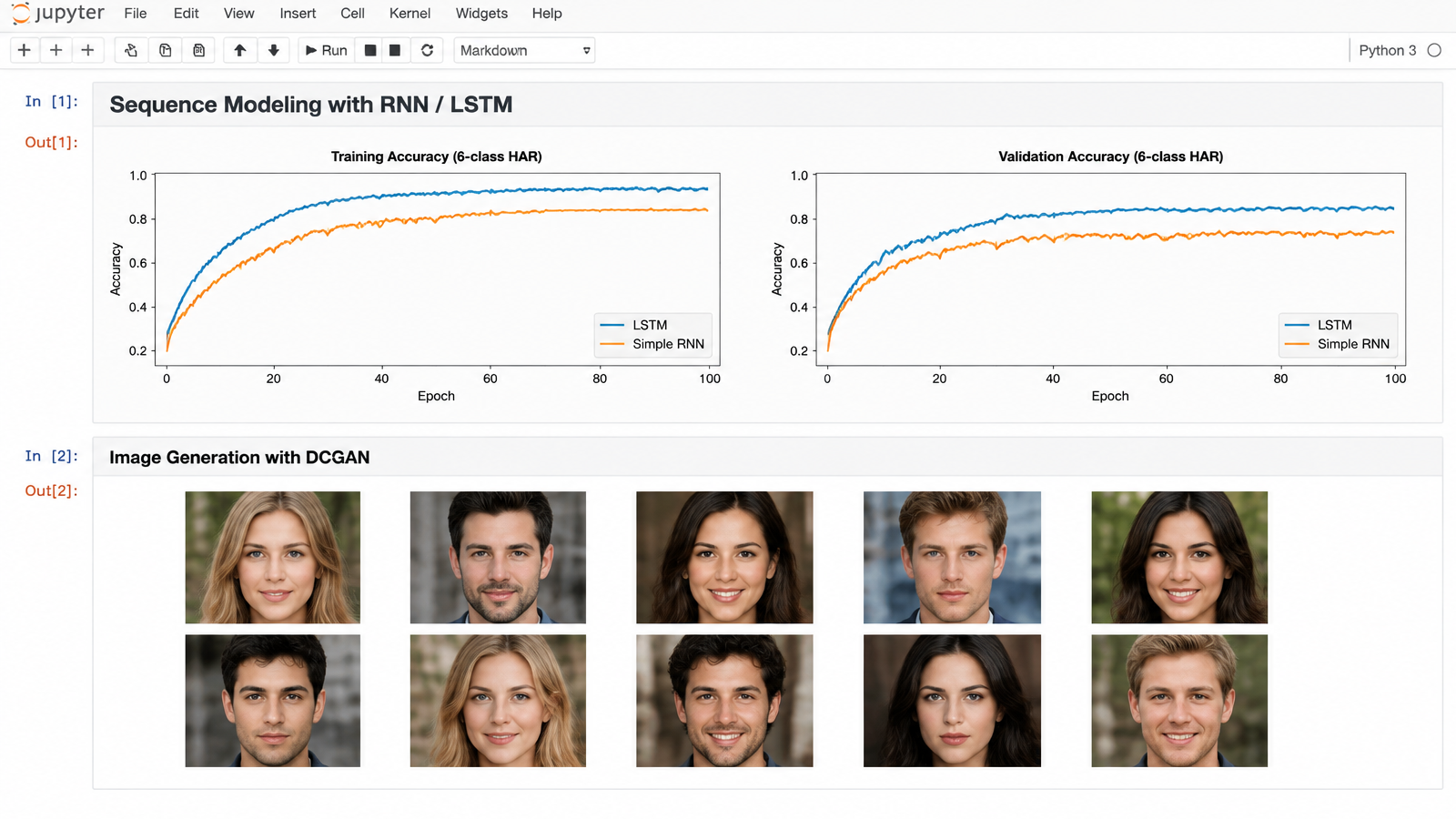This screenshot has height=819, width=1456.
Task: Click the Accuracy axis label of the validation plot
Action: [x=777, y=268]
